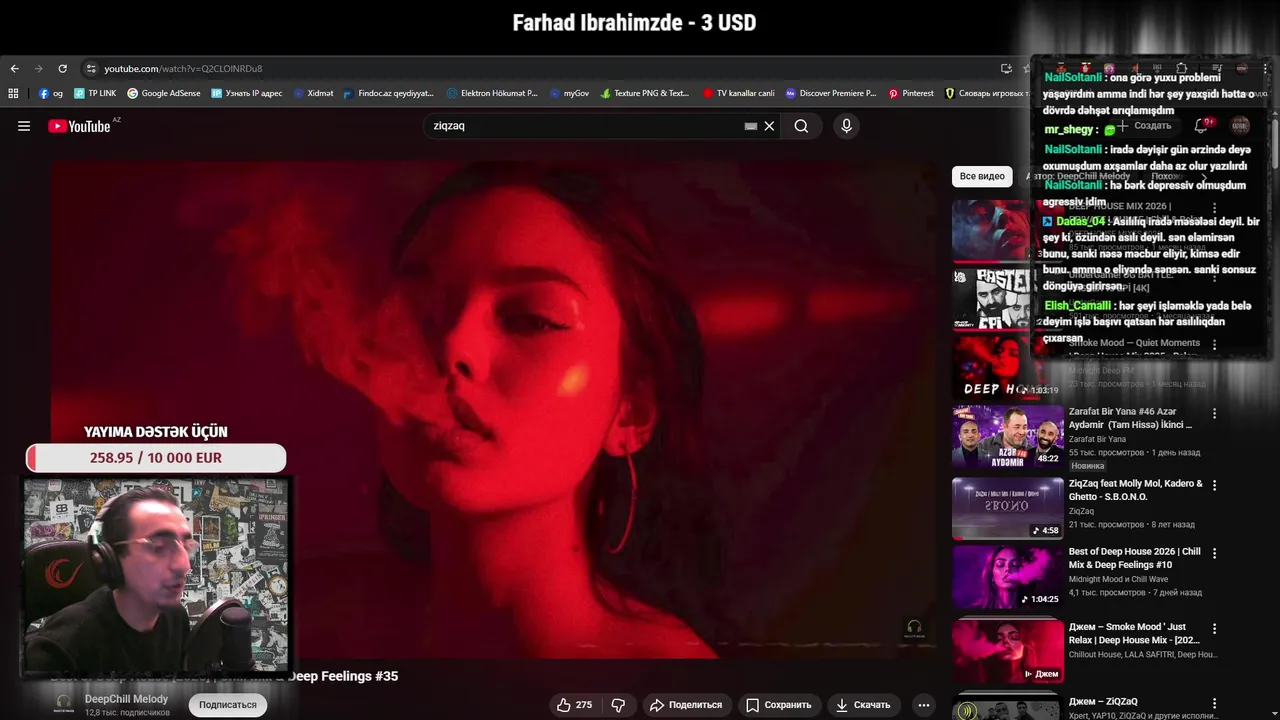The height and width of the screenshot is (720, 1280).
Task: Click the og Facebook bookmark
Action: tap(51, 93)
